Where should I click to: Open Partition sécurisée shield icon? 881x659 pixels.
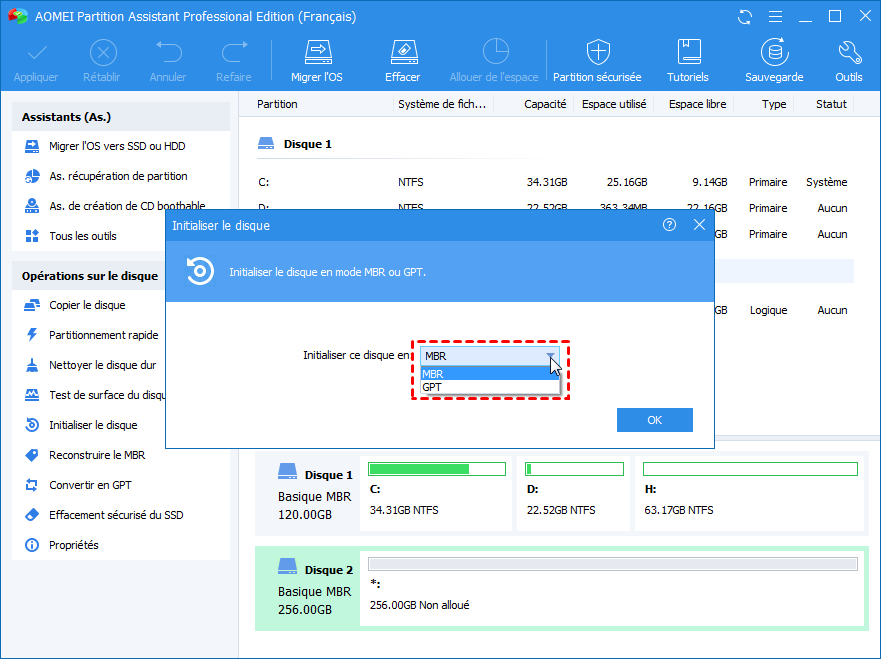click(x=598, y=52)
